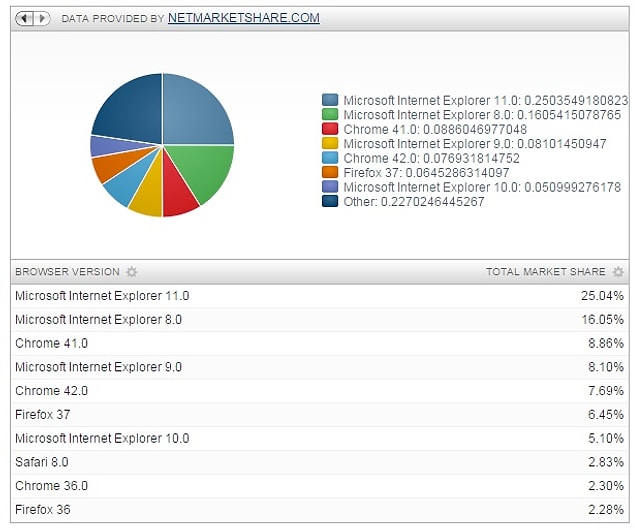635x530 pixels.
Task: Click Internet Explorer 9.0 yellow legend swatch
Action: [330, 144]
